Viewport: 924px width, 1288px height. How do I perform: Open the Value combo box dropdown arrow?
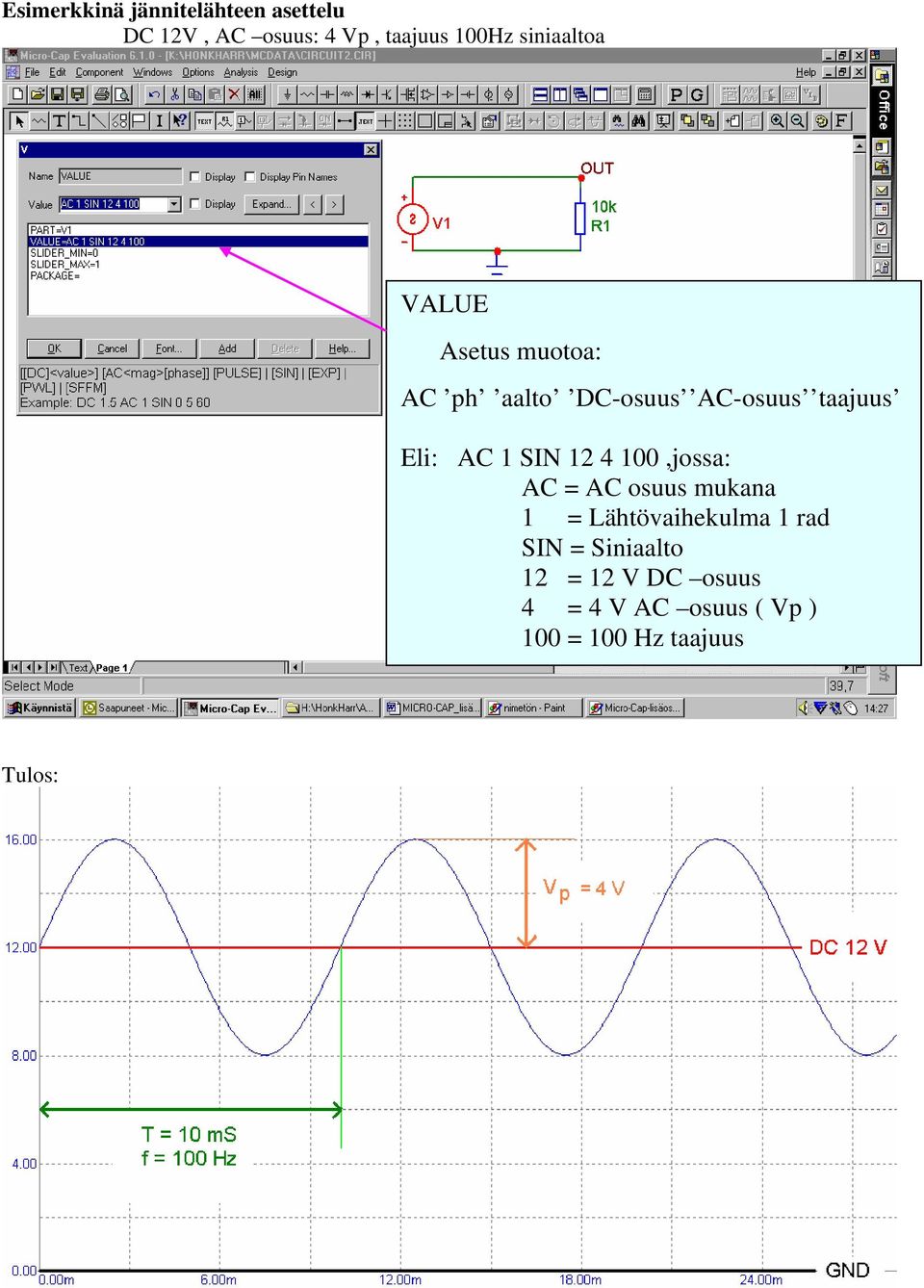click(174, 204)
